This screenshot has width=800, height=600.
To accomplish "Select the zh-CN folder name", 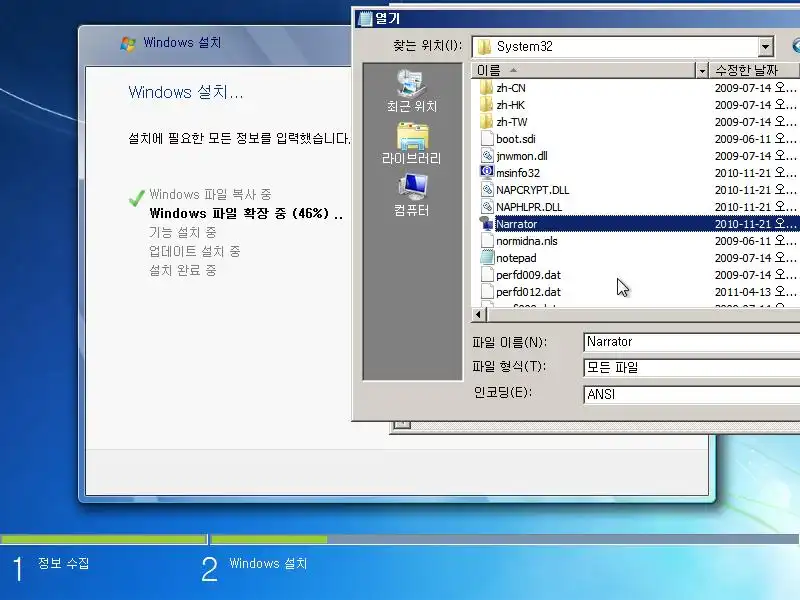I will pyautogui.click(x=511, y=88).
